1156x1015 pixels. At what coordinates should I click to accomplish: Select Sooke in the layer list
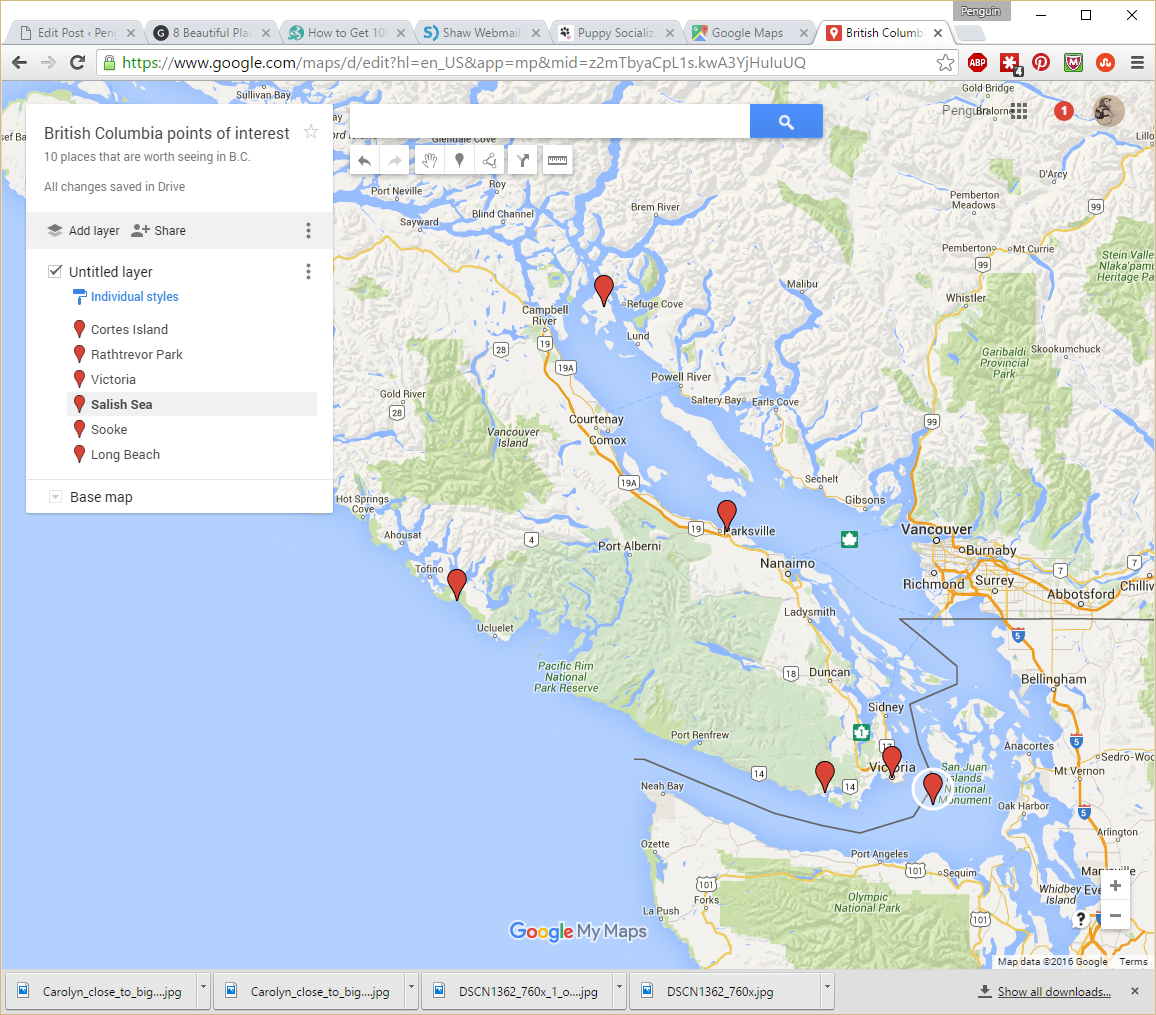click(x=109, y=430)
